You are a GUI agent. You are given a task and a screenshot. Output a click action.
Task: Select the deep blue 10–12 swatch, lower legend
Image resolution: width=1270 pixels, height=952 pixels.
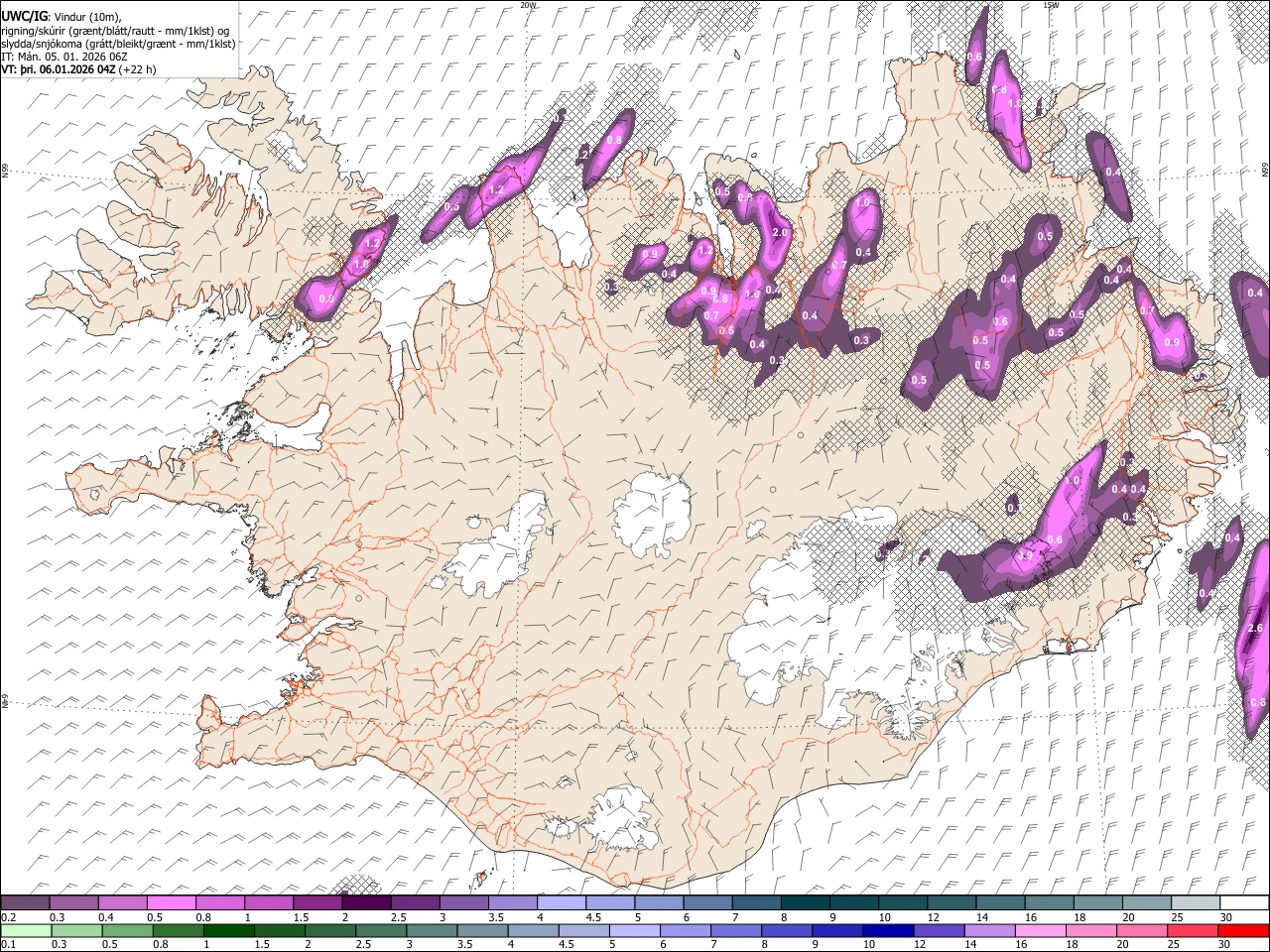pos(886,930)
